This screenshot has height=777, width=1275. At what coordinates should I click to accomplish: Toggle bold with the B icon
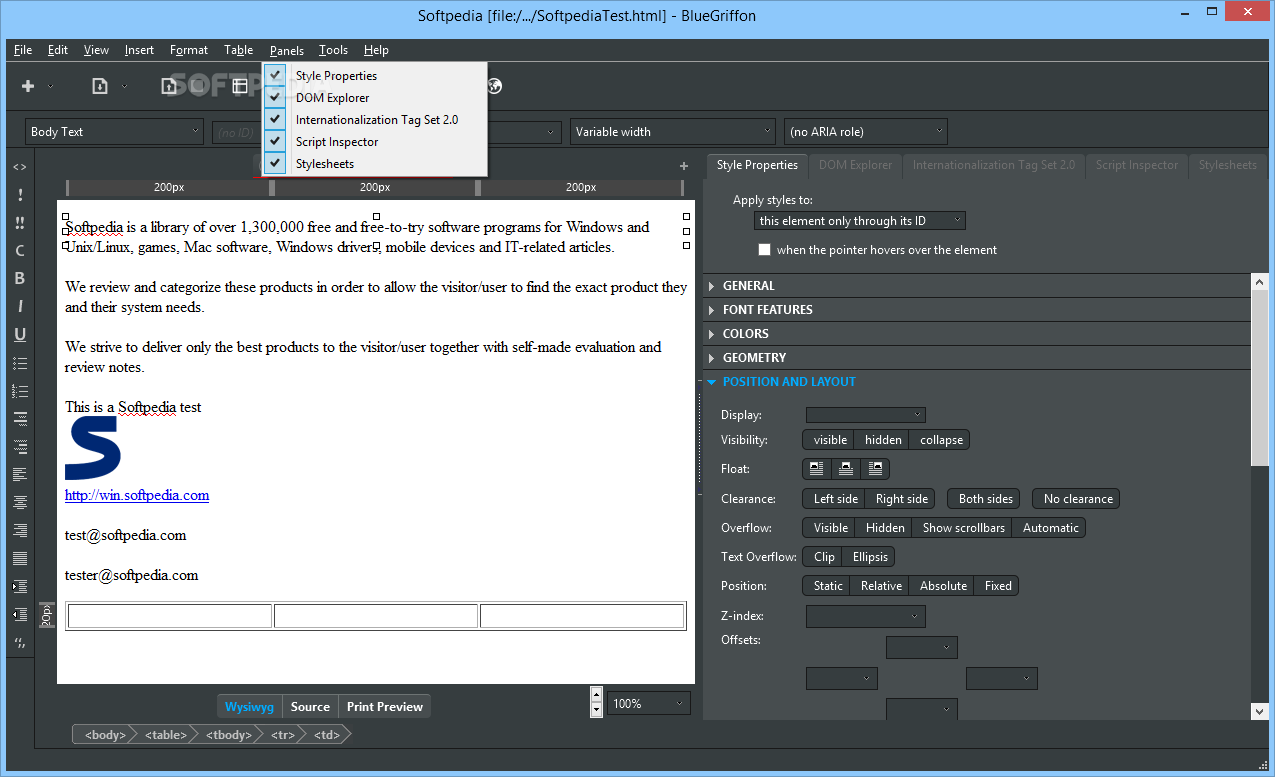point(20,279)
